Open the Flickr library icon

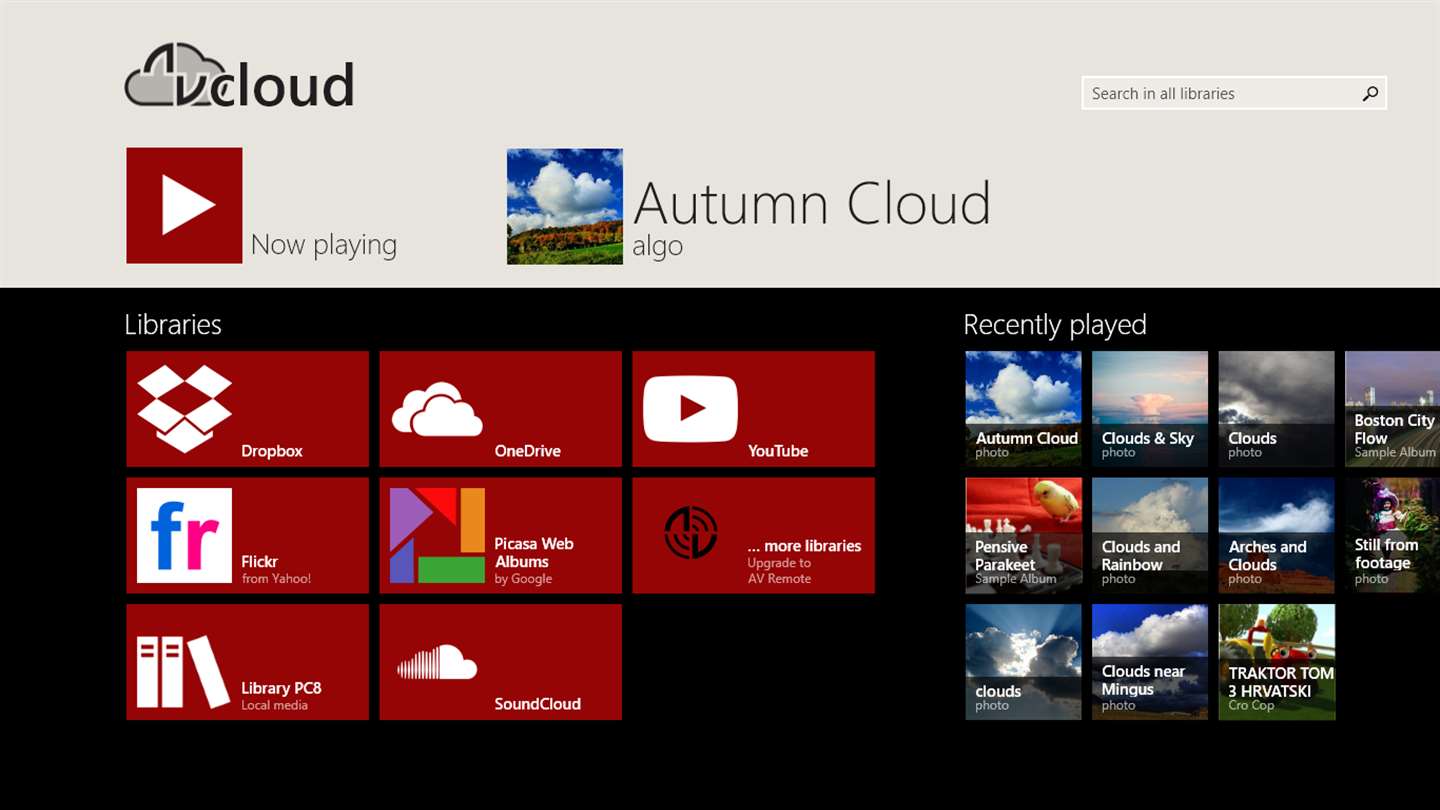click(184, 535)
